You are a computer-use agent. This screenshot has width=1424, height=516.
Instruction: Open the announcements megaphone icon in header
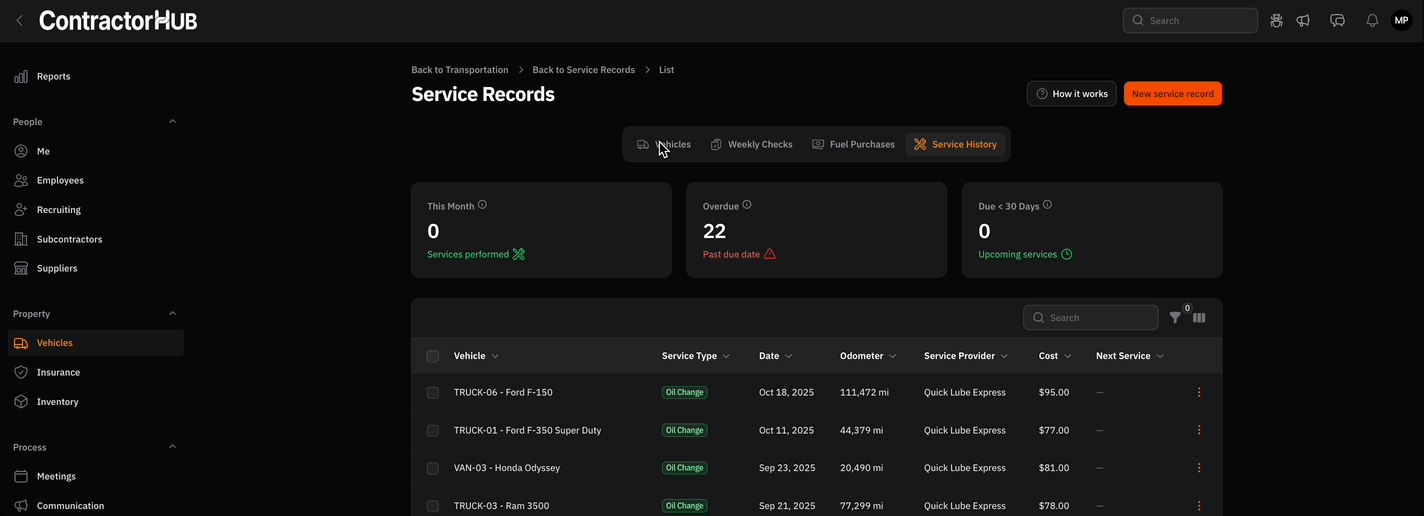(x=1303, y=20)
